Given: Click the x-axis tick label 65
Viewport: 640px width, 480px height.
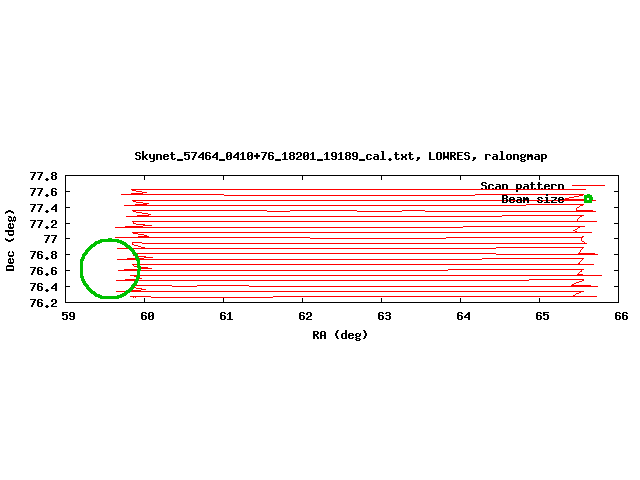Looking at the screenshot, I should tap(542, 316).
